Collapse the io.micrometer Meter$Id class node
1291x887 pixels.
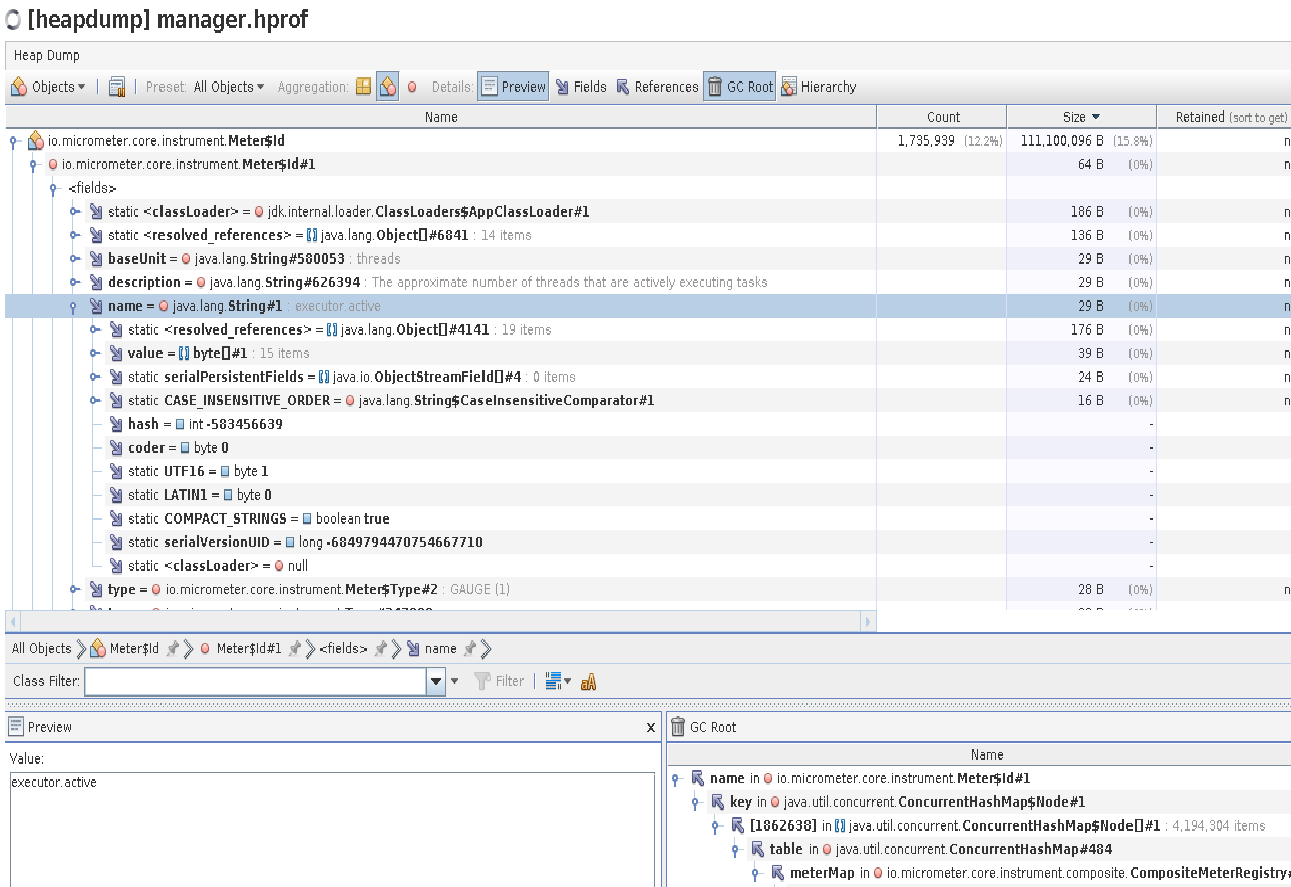15,142
